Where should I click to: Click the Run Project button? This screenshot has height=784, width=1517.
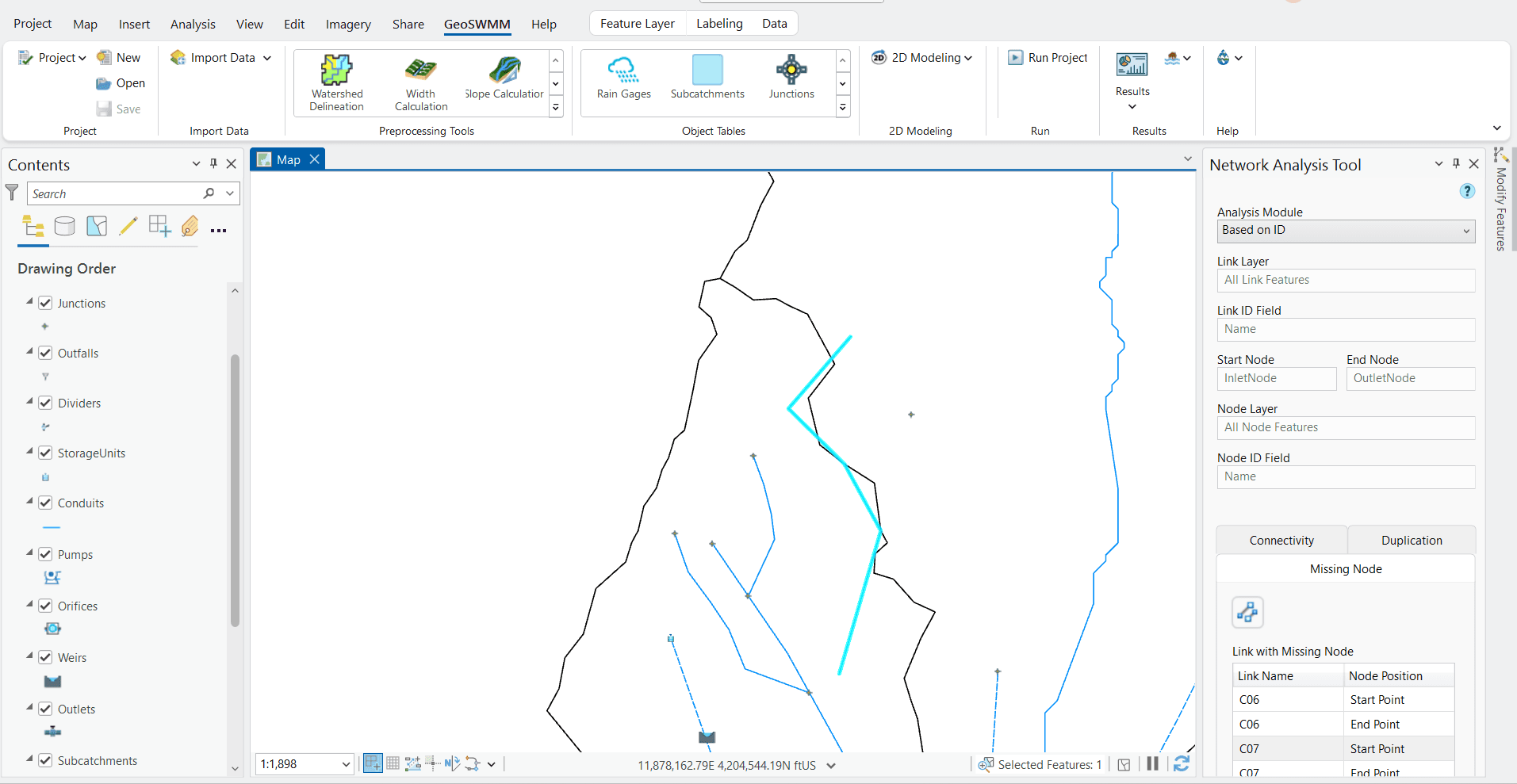[x=1047, y=57]
